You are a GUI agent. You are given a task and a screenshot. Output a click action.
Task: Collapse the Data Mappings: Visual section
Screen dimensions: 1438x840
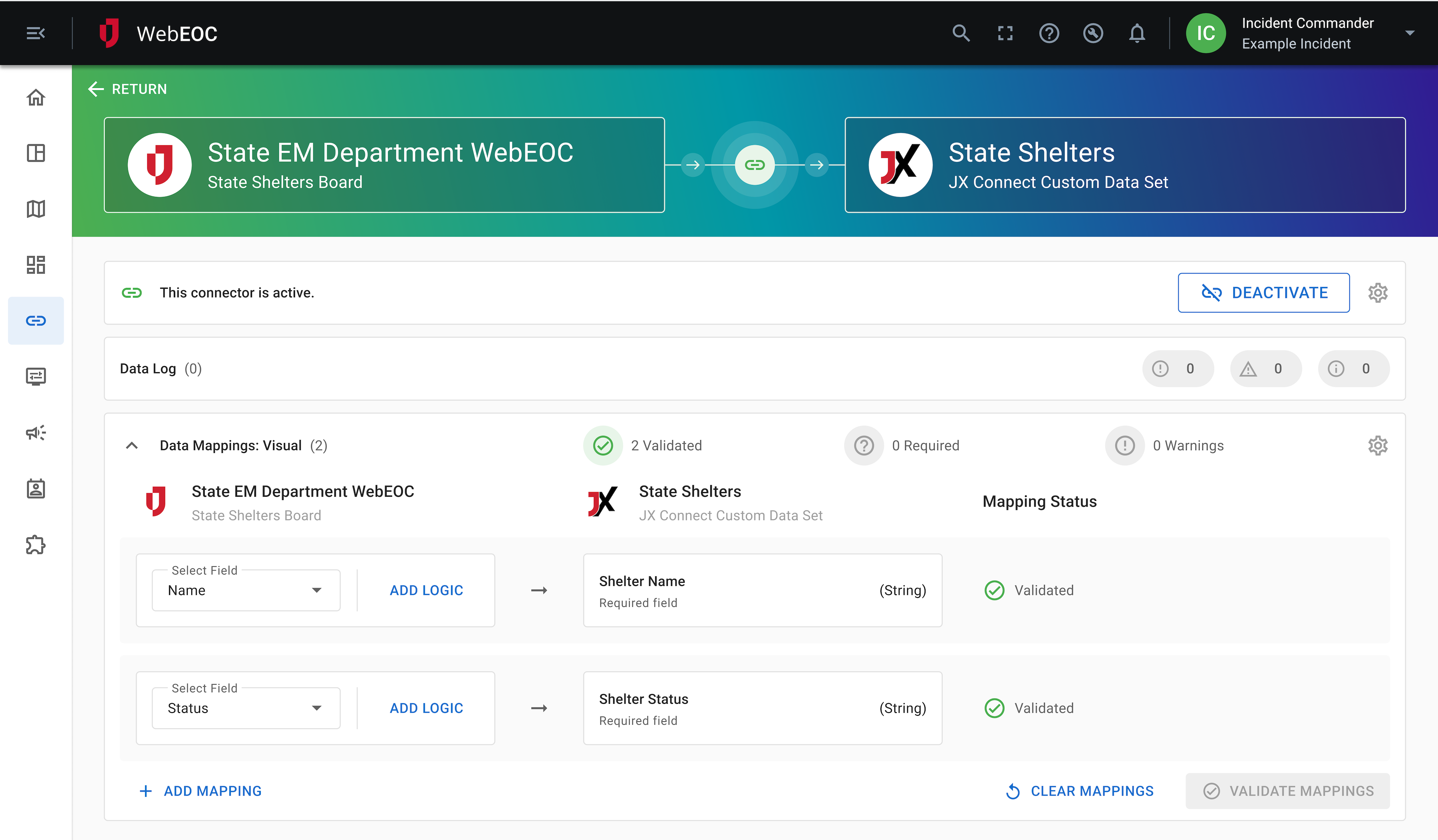(132, 446)
